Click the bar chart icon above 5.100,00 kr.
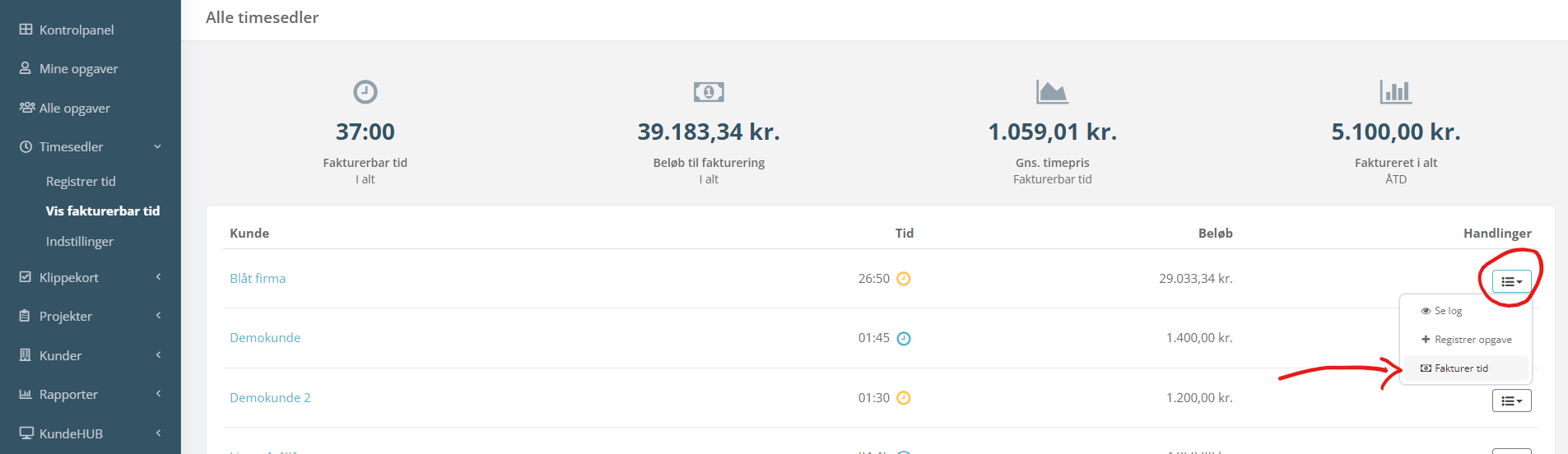Viewport: 1568px width, 454px height. [1396, 91]
